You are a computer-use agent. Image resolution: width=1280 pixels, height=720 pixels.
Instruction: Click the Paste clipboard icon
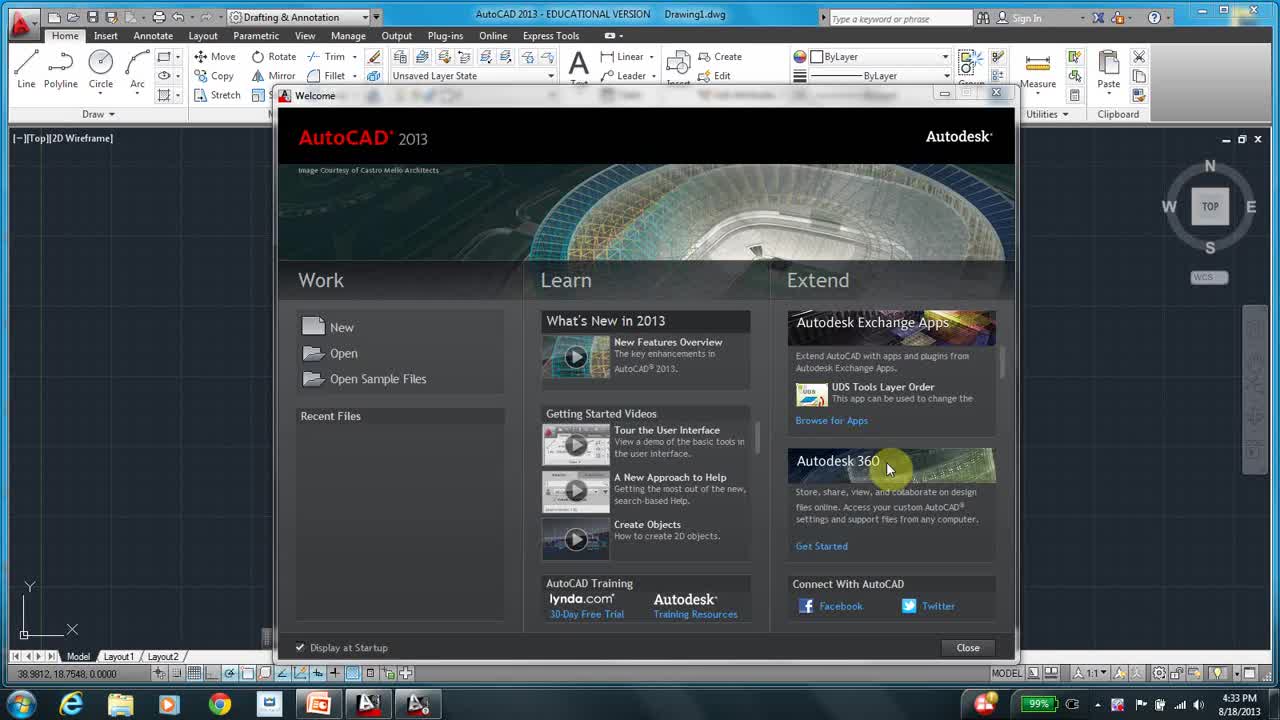click(x=1108, y=68)
